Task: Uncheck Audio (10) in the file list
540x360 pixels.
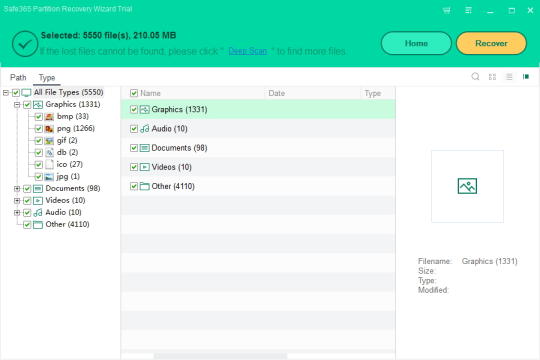Action: tap(134, 129)
